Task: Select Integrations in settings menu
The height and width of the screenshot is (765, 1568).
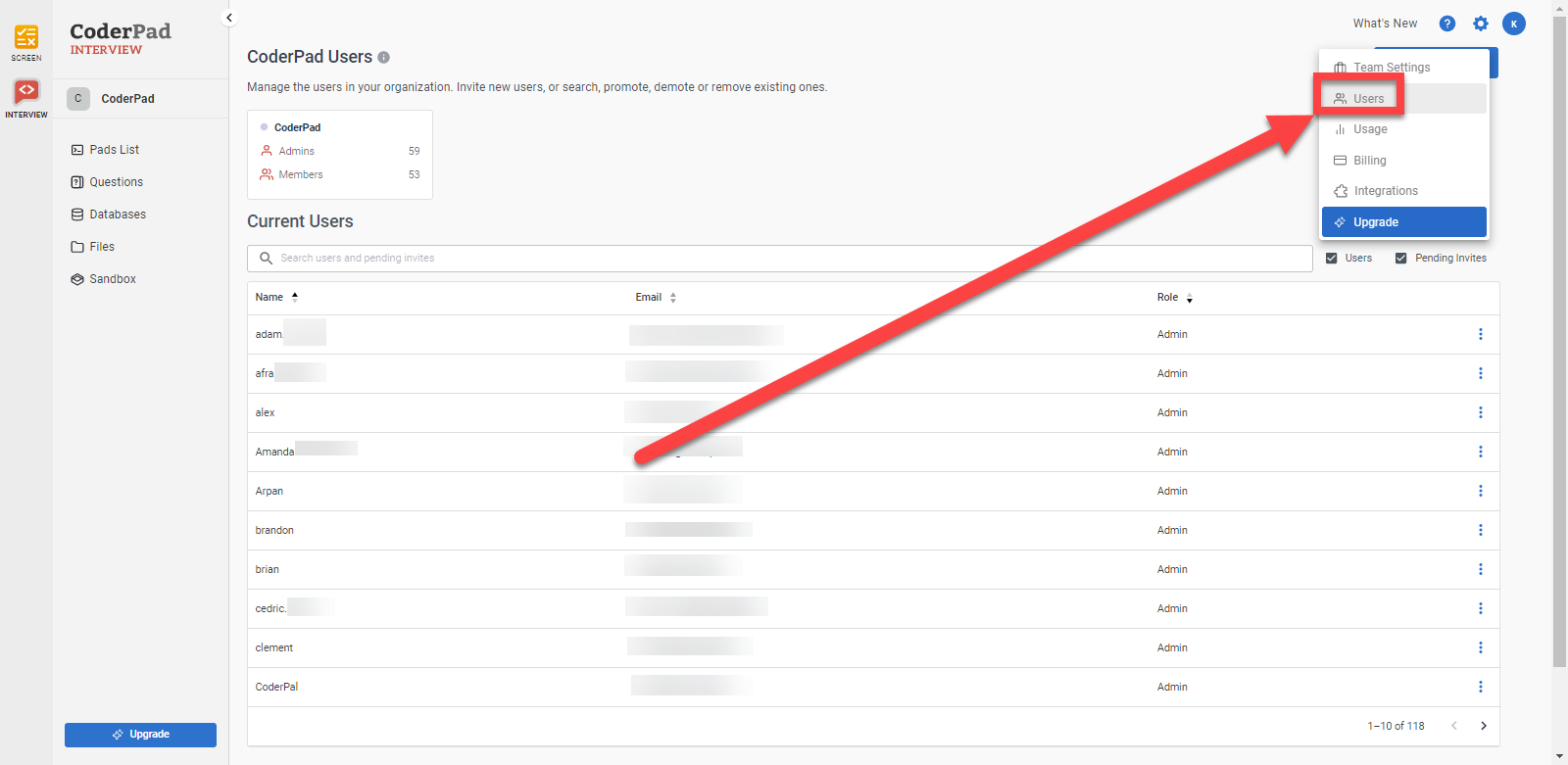Action: pos(1385,191)
